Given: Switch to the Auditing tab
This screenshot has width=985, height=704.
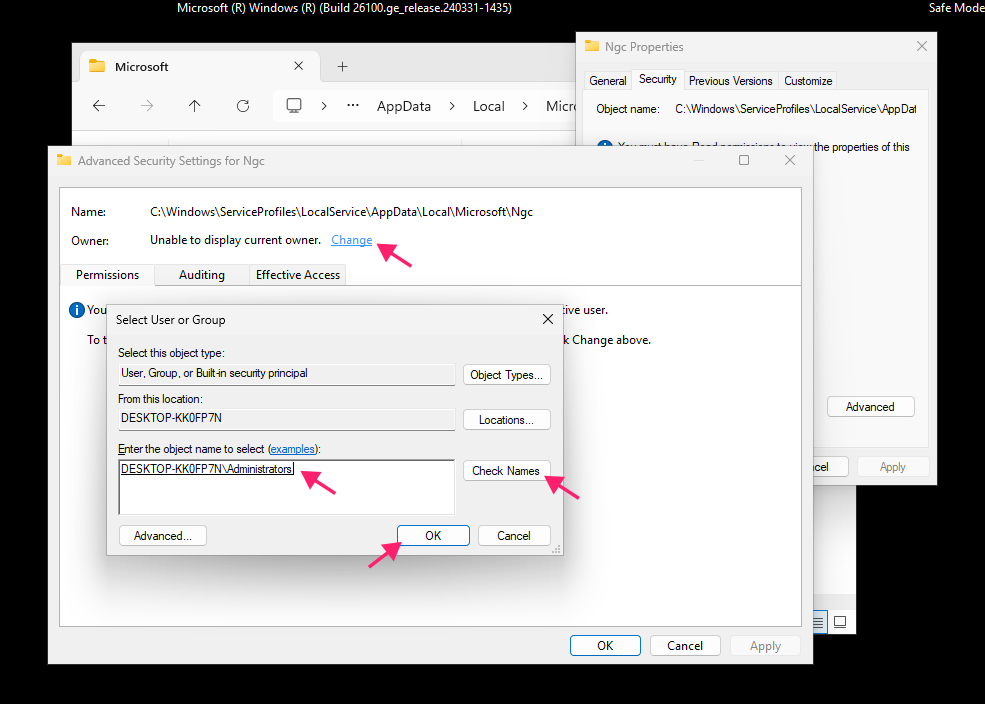Looking at the screenshot, I should [202, 275].
